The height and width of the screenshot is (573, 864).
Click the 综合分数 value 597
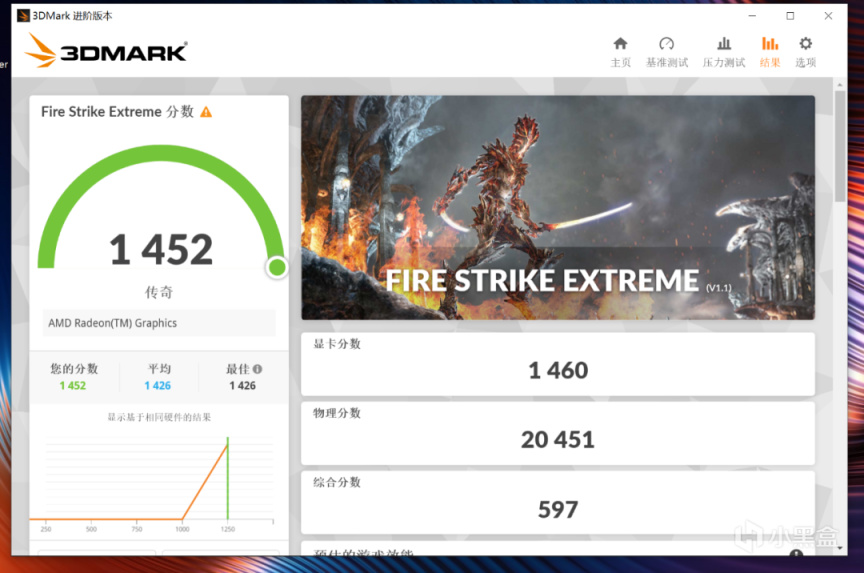(x=558, y=510)
